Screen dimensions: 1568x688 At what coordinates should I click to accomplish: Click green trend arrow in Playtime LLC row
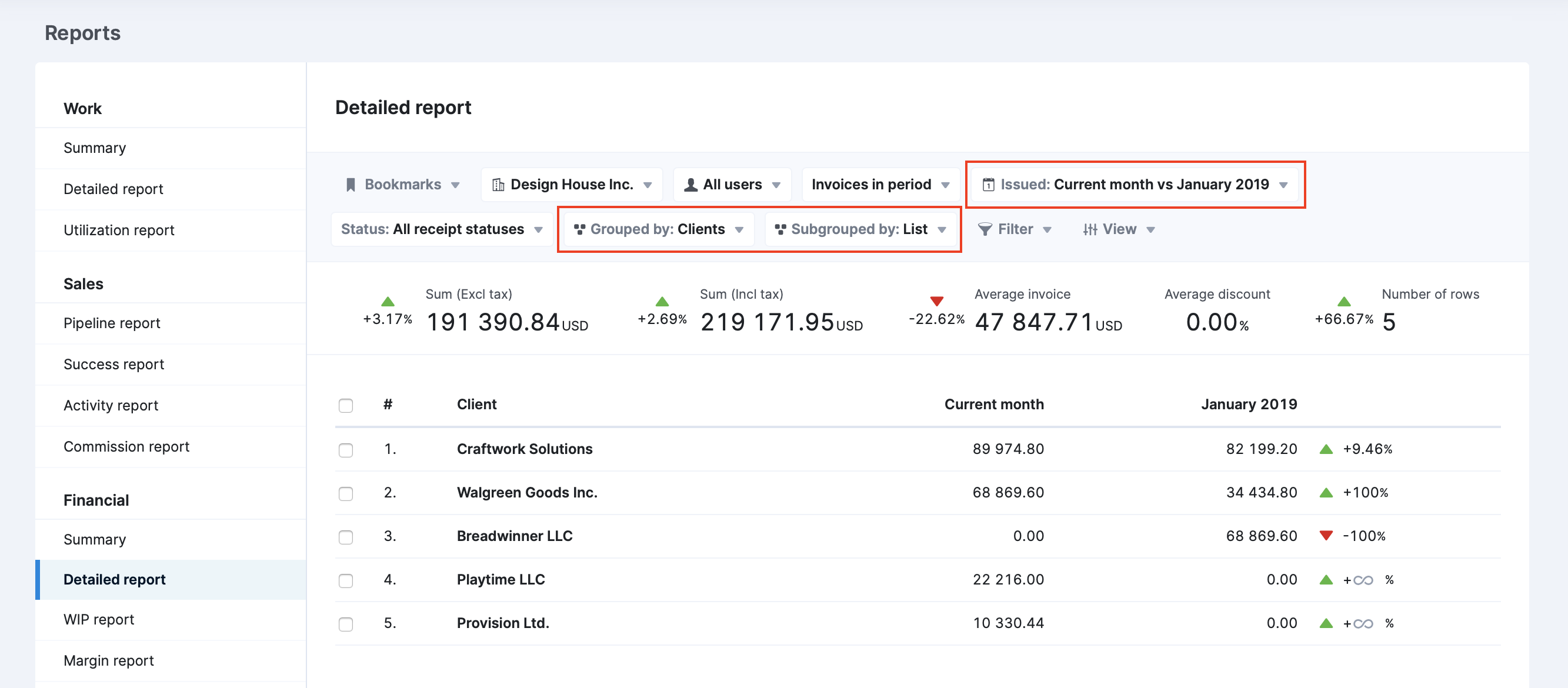click(1326, 580)
